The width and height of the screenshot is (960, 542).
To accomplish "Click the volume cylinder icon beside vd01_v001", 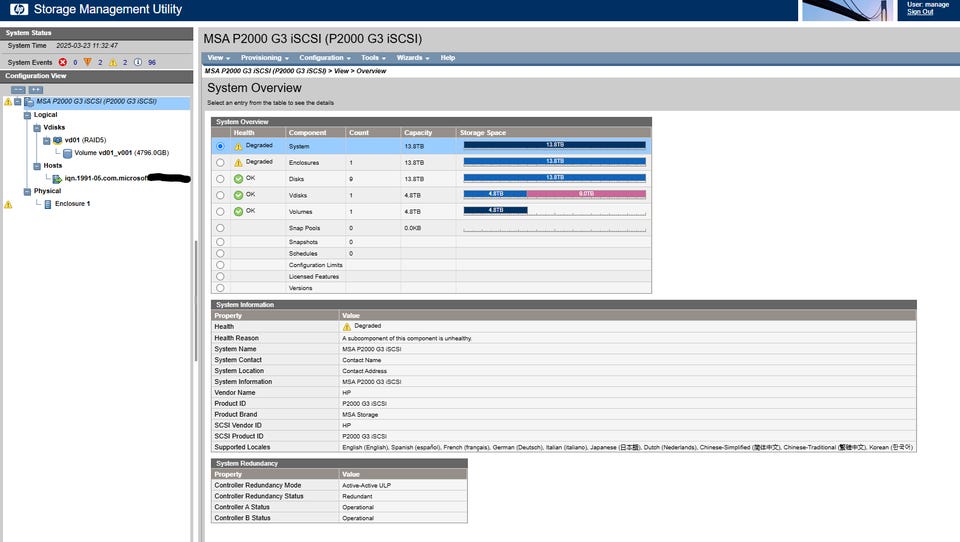I will 67,153.
